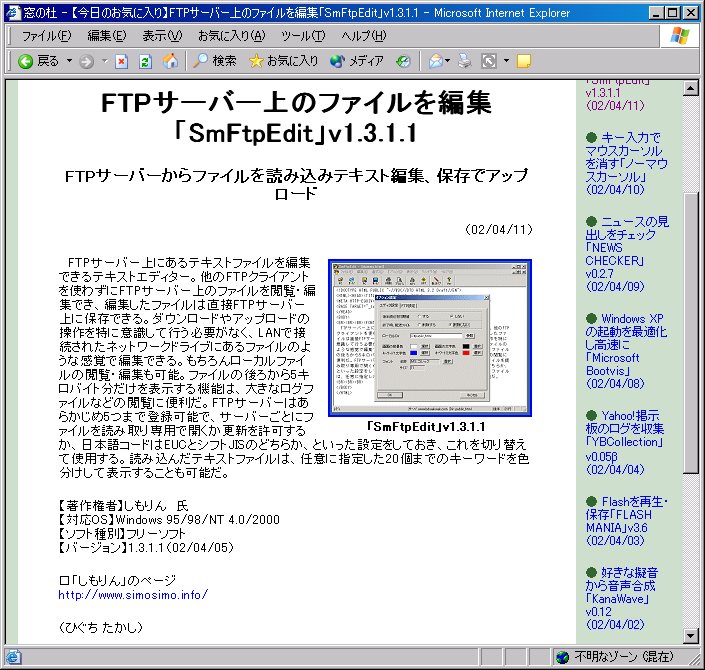
Task: Expand dropdown next to size icon
Action: 506,60
